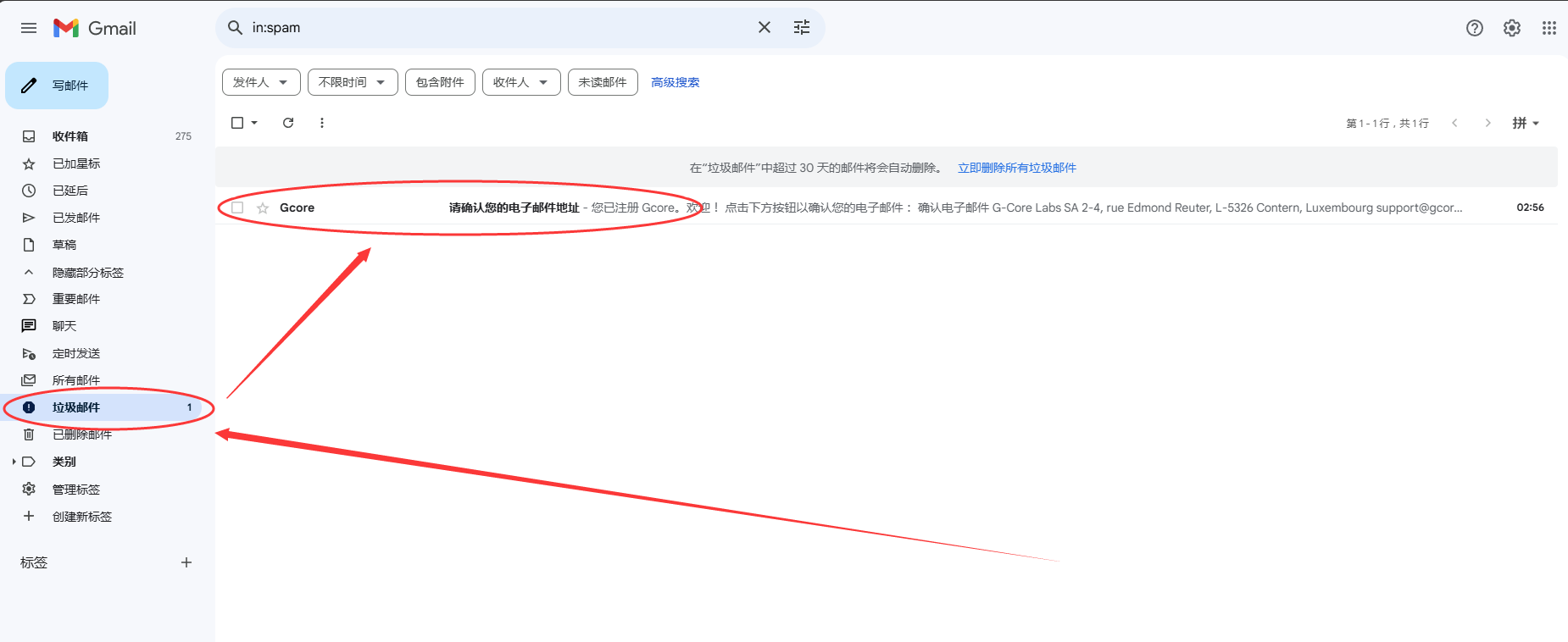The image size is (1568, 642).
Task: Expand the 不限时间 filter dropdown
Action: [x=352, y=82]
